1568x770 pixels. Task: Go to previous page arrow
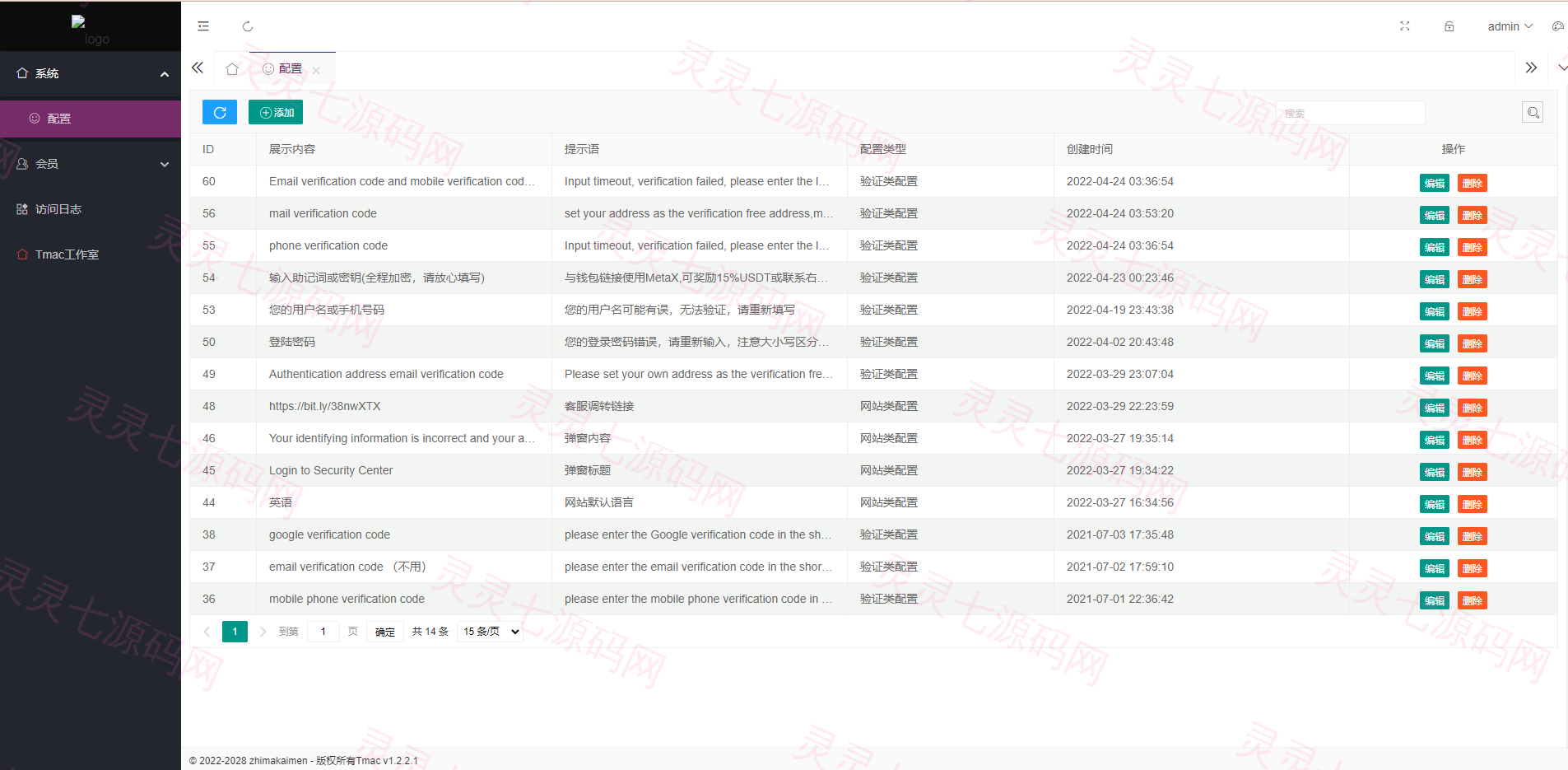pos(207,632)
